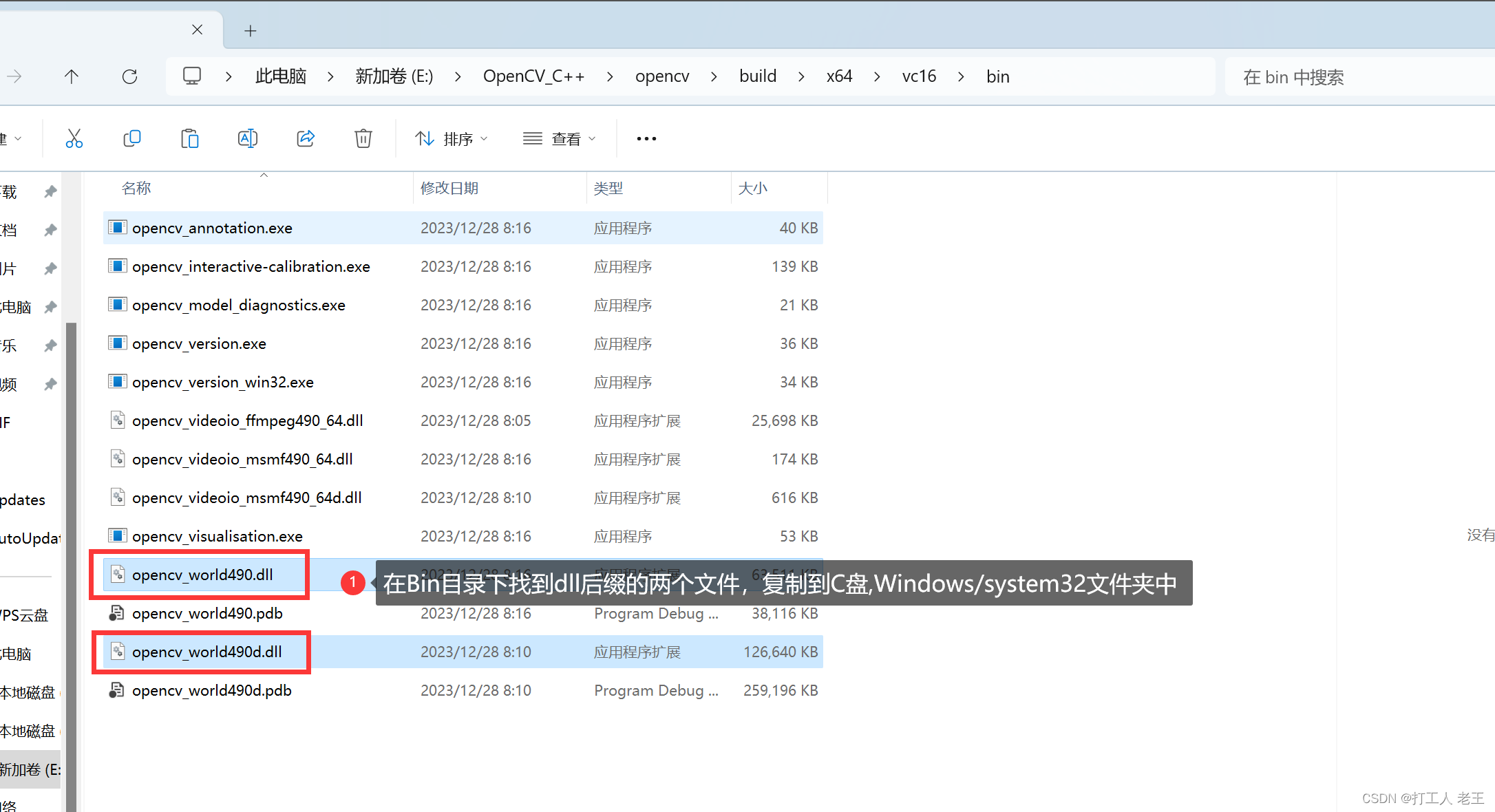1495x812 pixels.
Task: Select 新加卷 (E: in the sidebar
Action: [x=30, y=769]
